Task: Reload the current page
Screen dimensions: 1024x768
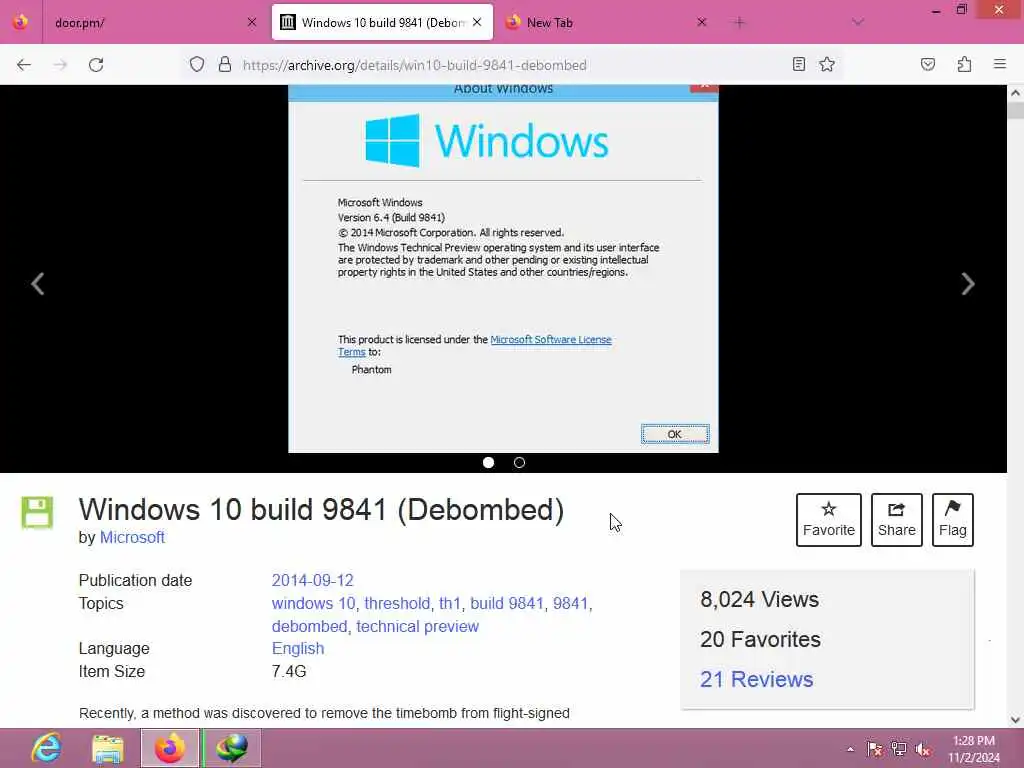Action: point(96,65)
